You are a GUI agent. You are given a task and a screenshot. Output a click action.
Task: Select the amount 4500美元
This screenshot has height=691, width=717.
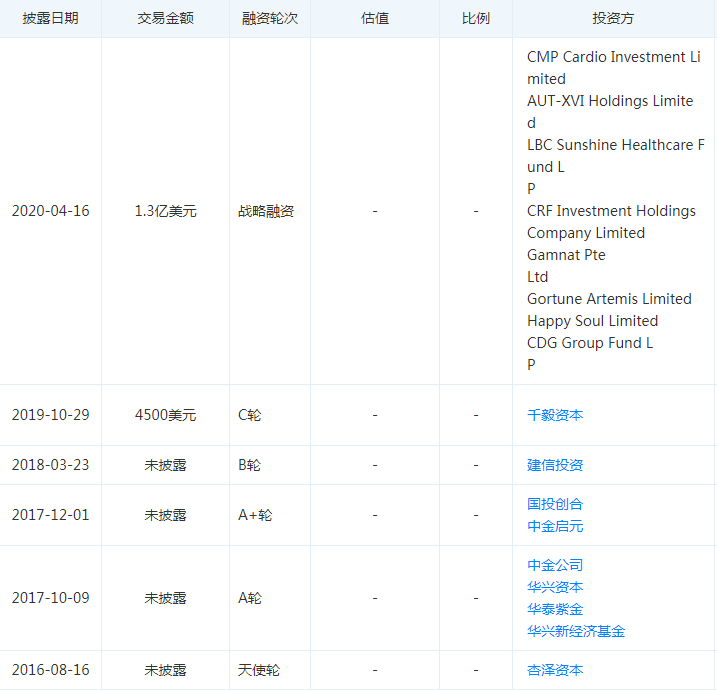pyautogui.click(x=165, y=415)
